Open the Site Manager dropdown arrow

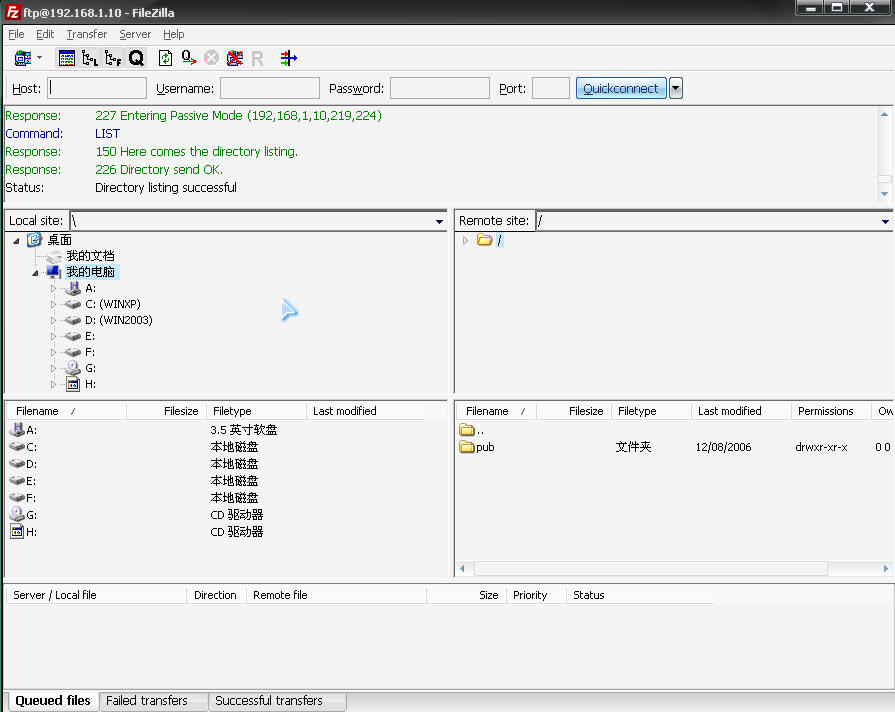tap(39, 58)
